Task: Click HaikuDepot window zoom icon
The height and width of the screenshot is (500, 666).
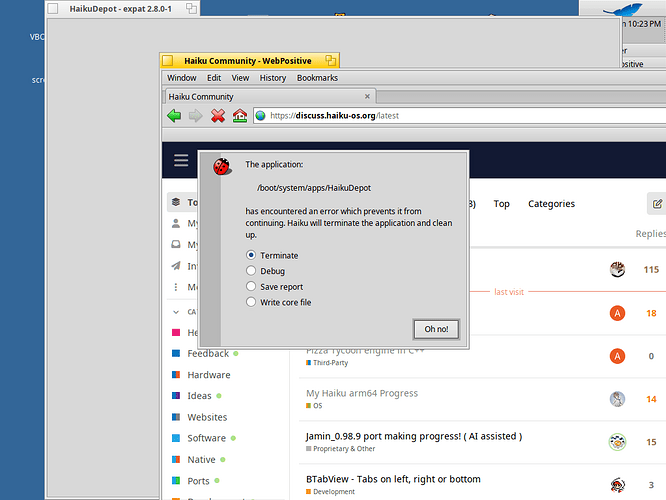Action: (x=192, y=8)
